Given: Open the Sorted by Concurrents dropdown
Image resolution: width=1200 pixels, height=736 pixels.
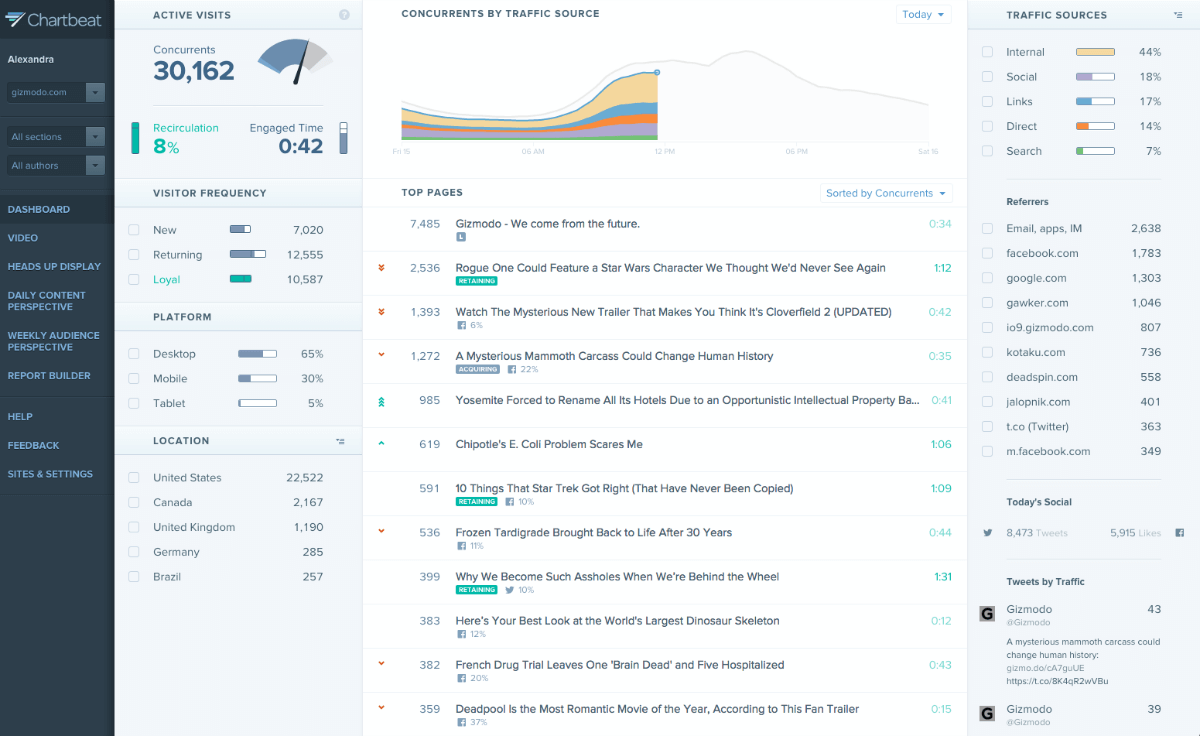Looking at the screenshot, I should (885, 192).
